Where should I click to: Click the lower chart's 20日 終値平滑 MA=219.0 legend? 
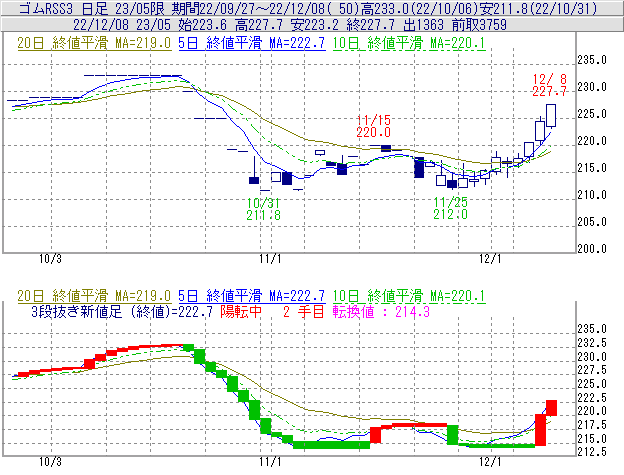pyautogui.click(x=94, y=296)
